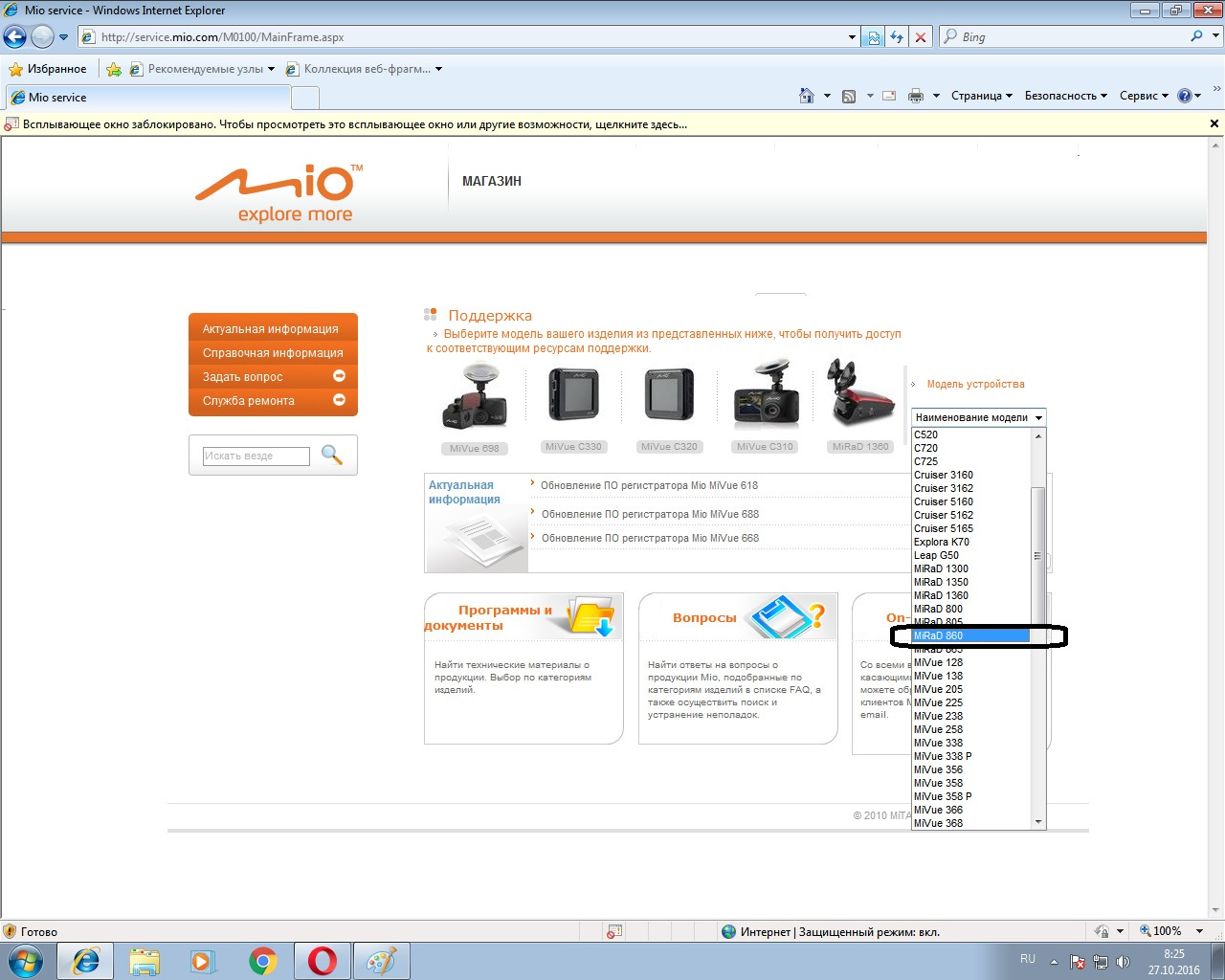Select Explora K70 in model list
This screenshot has width=1225, height=980.
[970, 542]
